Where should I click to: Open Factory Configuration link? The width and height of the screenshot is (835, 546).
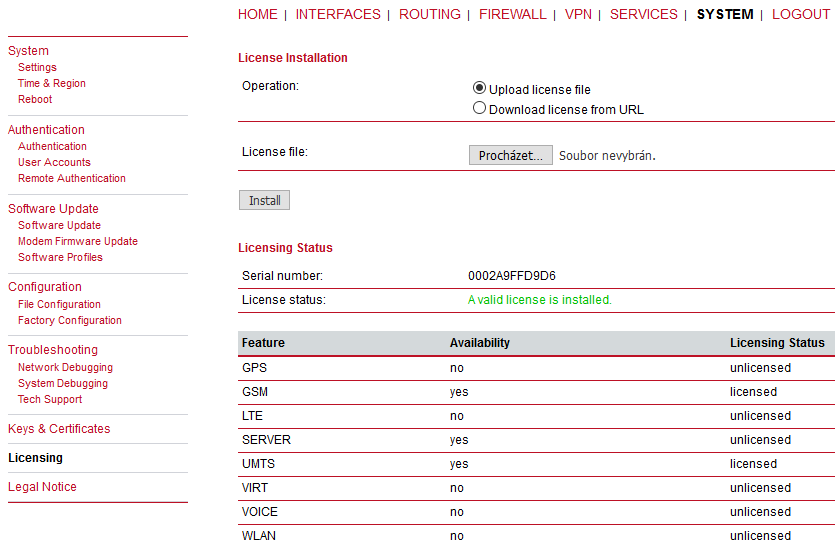point(70,320)
